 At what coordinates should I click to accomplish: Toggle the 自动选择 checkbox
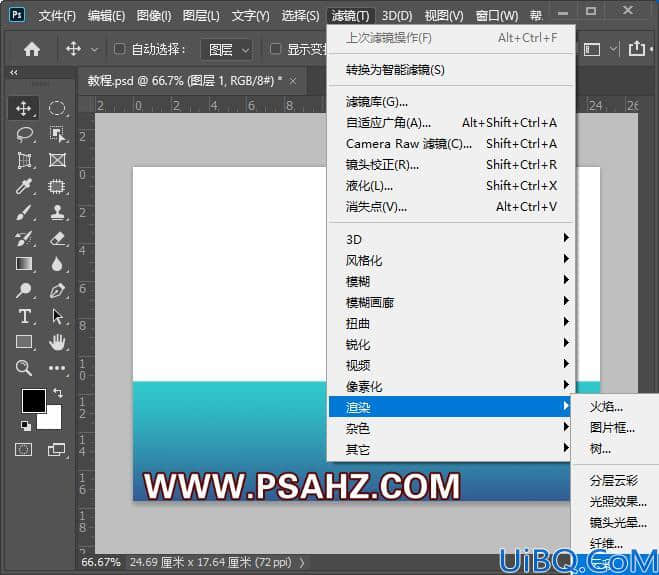coord(119,49)
